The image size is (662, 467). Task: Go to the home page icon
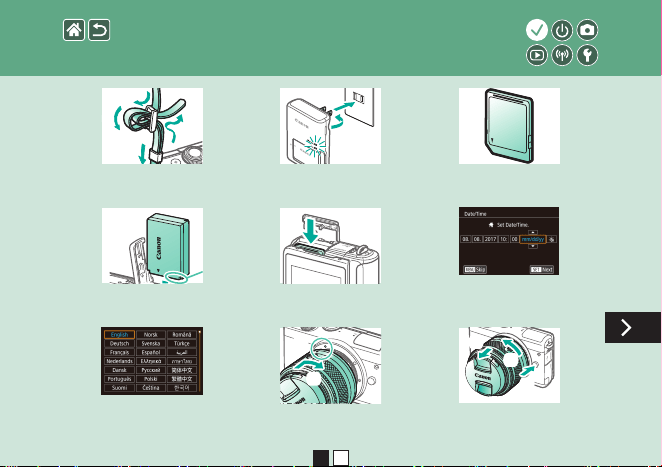click(x=74, y=30)
